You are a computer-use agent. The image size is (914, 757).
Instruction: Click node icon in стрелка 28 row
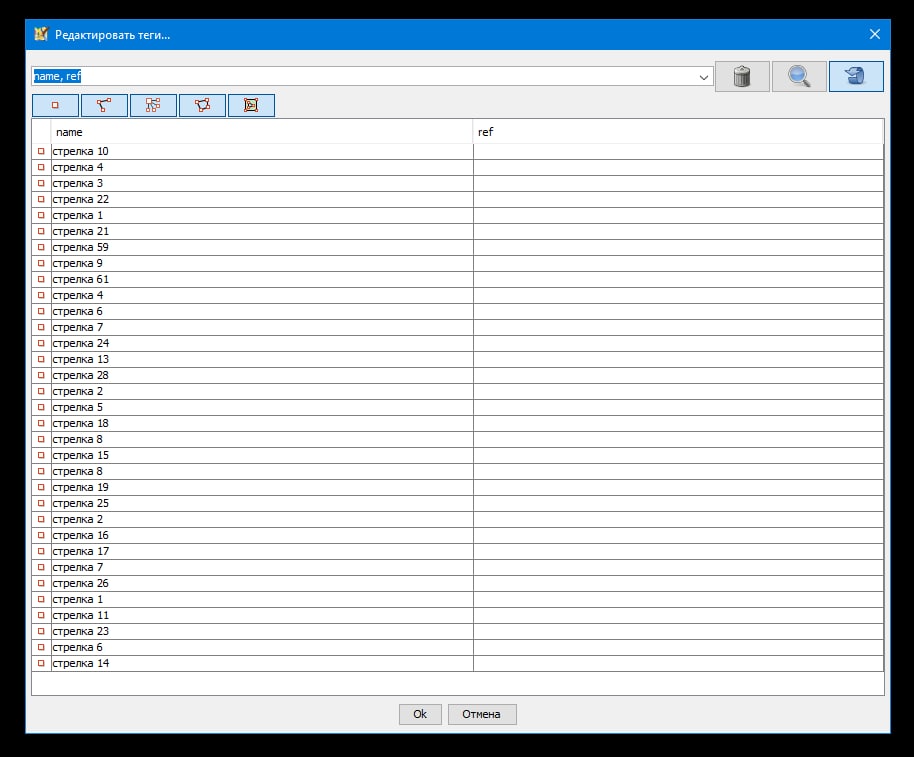point(41,375)
